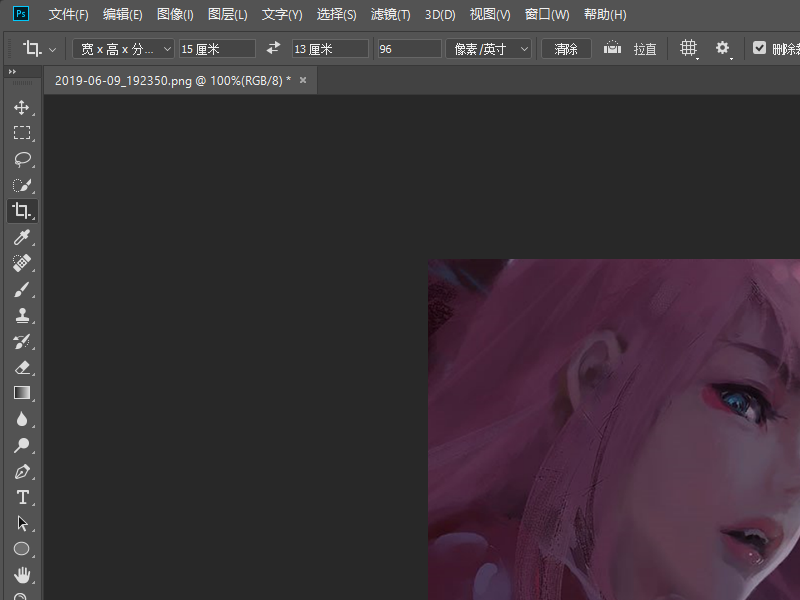Select the Horizontal Type tool
800x600 pixels.
tap(21, 497)
